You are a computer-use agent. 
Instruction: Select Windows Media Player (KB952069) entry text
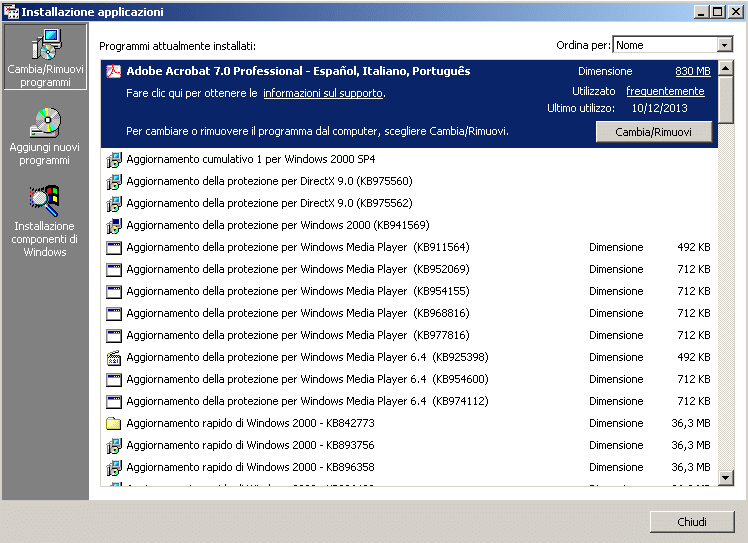pyautogui.click(x=298, y=269)
